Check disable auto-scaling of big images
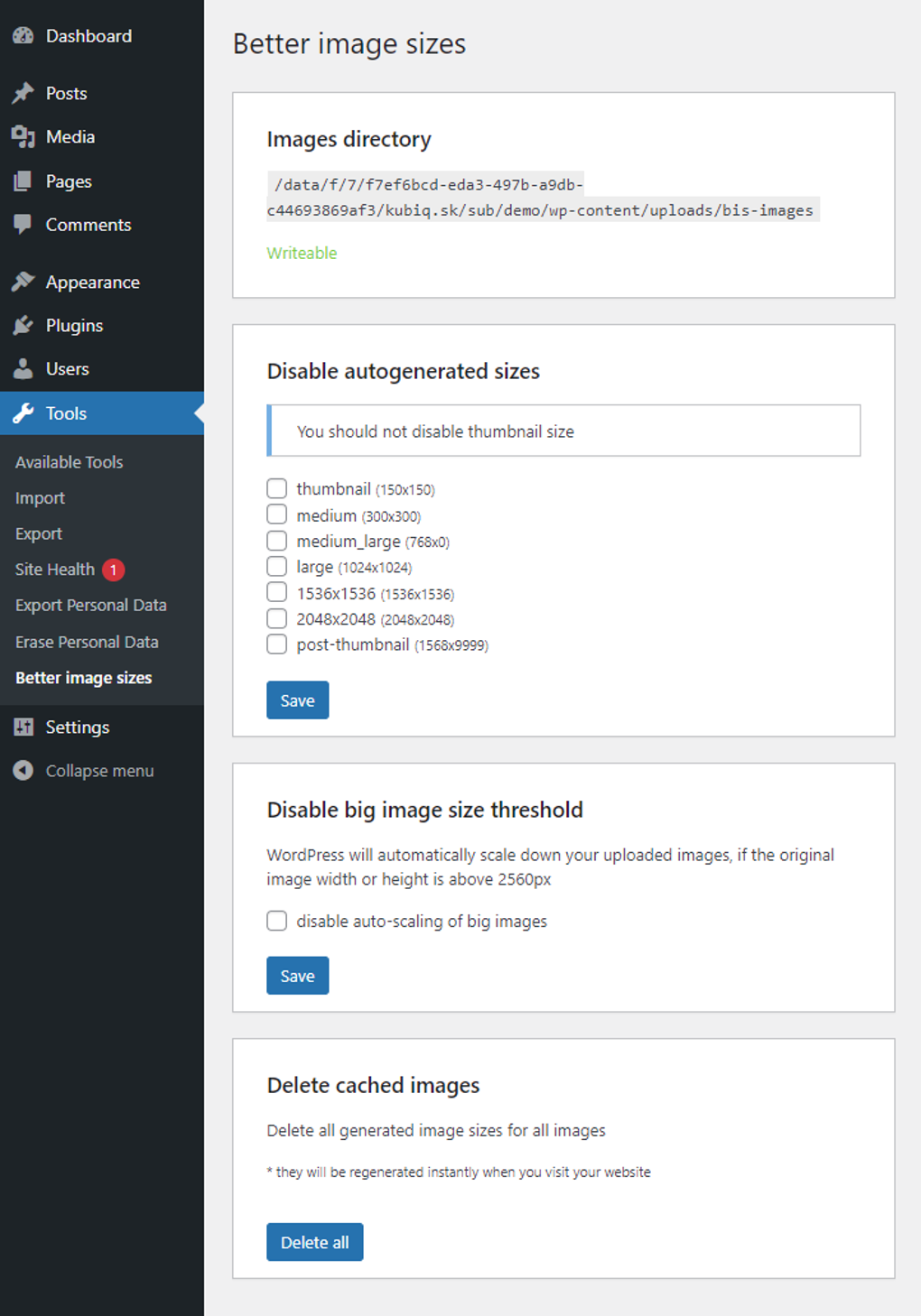 click(x=276, y=921)
